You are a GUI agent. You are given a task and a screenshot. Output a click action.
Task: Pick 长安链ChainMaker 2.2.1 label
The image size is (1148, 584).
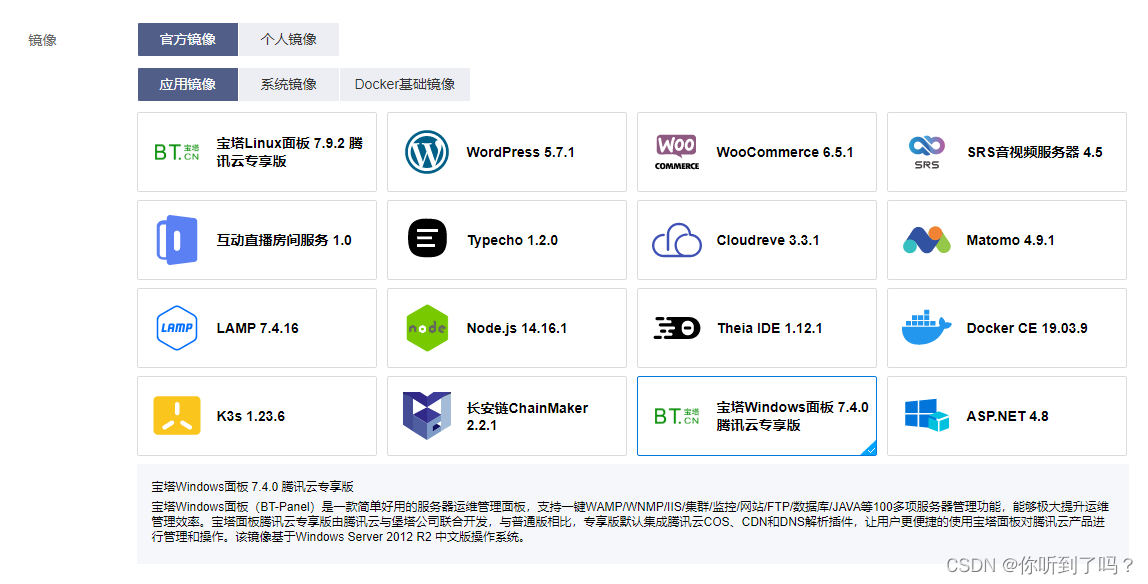tap(527, 416)
